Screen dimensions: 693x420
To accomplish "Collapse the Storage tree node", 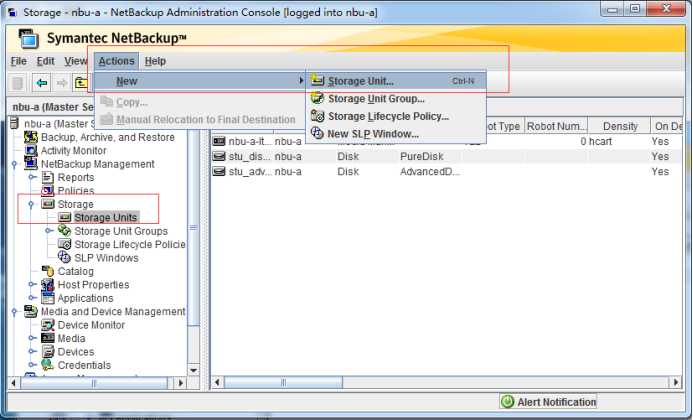I will (31, 204).
